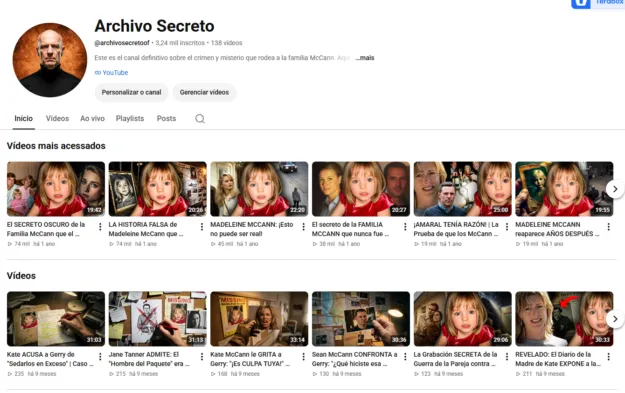Screen dimensions: 625x393
Task: Open title "La Grabación SECRETA de la Guerra de la Pareja"
Action: click(x=456, y=359)
